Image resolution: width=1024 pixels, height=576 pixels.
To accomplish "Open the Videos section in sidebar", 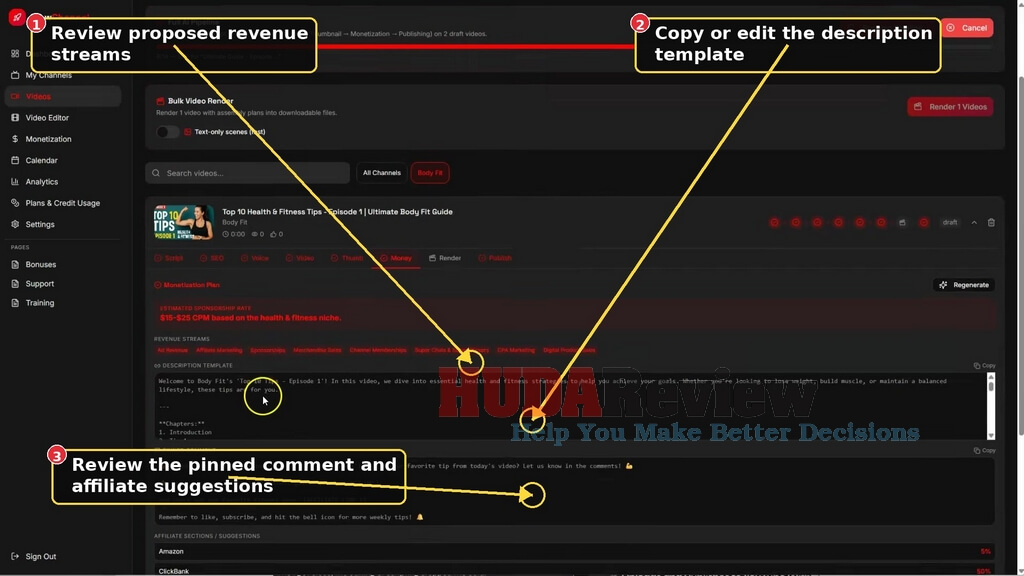I will (x=63, y=96).
